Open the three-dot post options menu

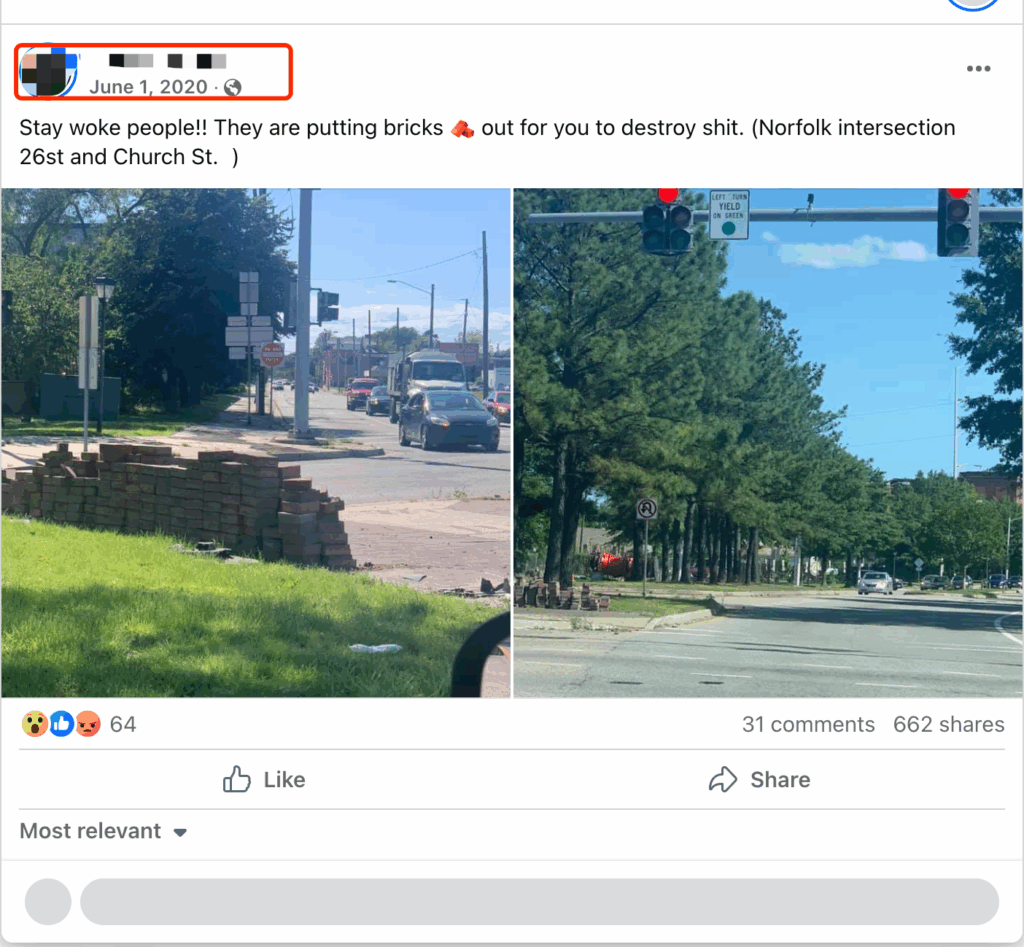coord(978,69)
